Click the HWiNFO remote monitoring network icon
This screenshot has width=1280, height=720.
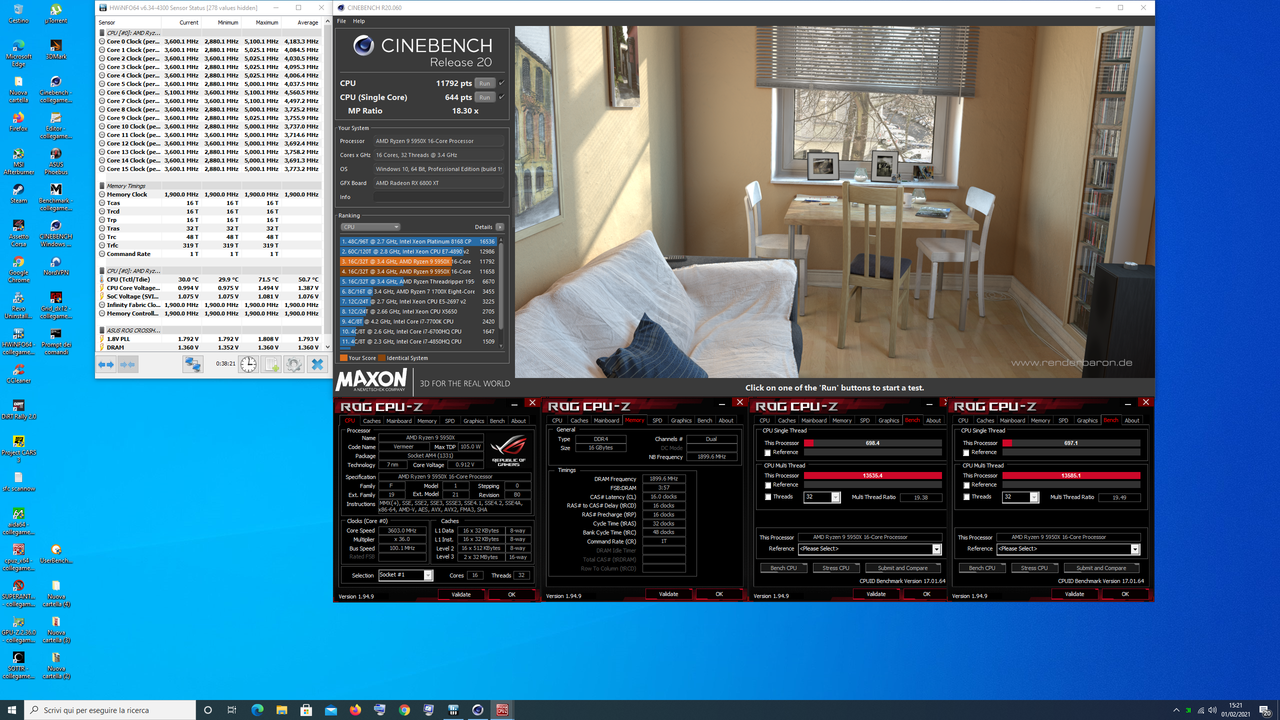coord(193,364)
